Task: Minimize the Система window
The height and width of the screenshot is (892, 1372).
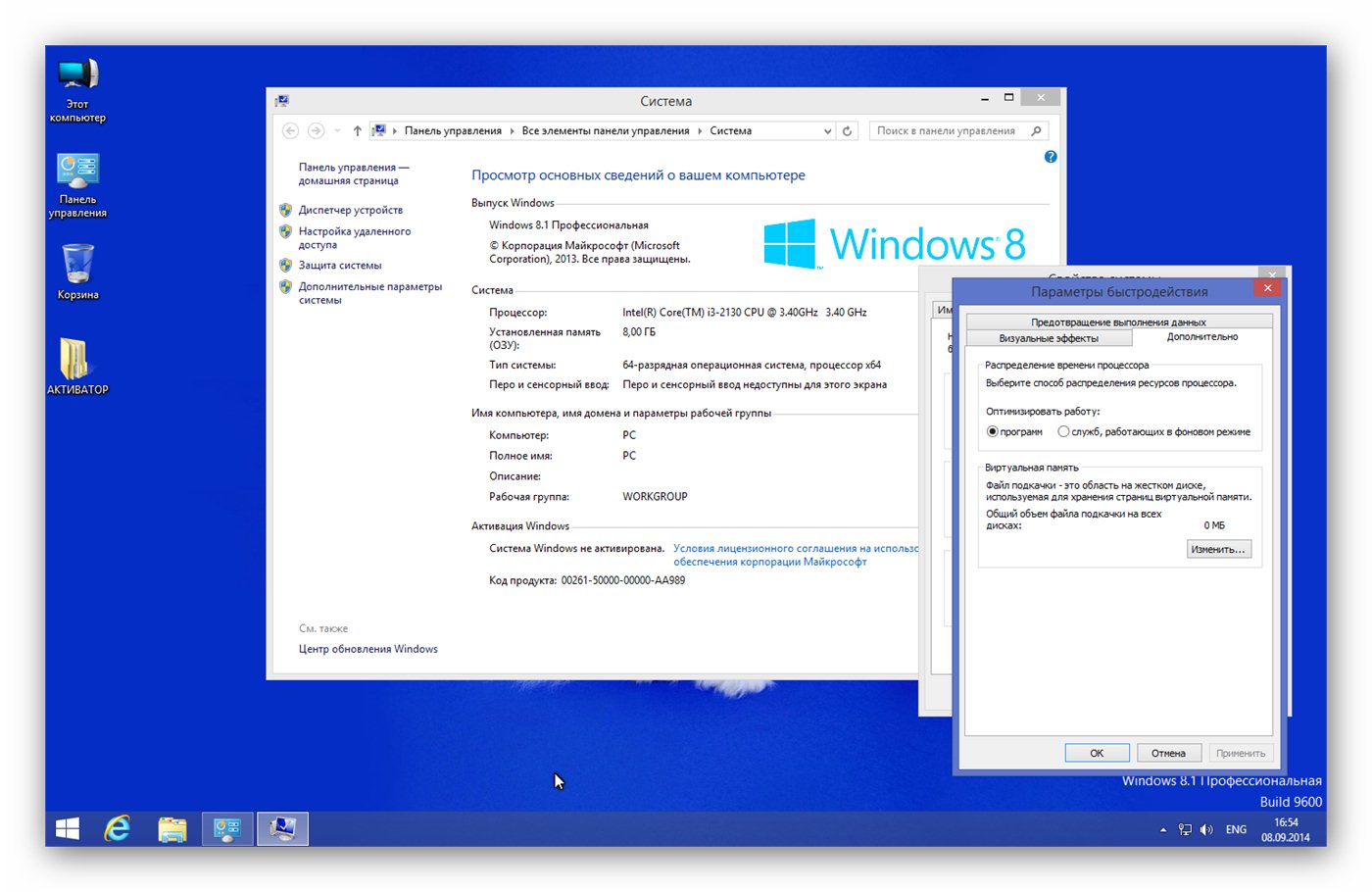Action: click(985, 99)
